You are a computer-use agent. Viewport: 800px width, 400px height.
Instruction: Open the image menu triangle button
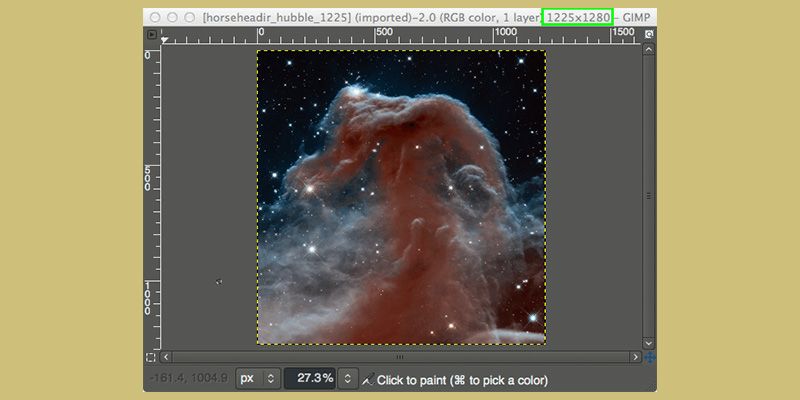(152, 35)
